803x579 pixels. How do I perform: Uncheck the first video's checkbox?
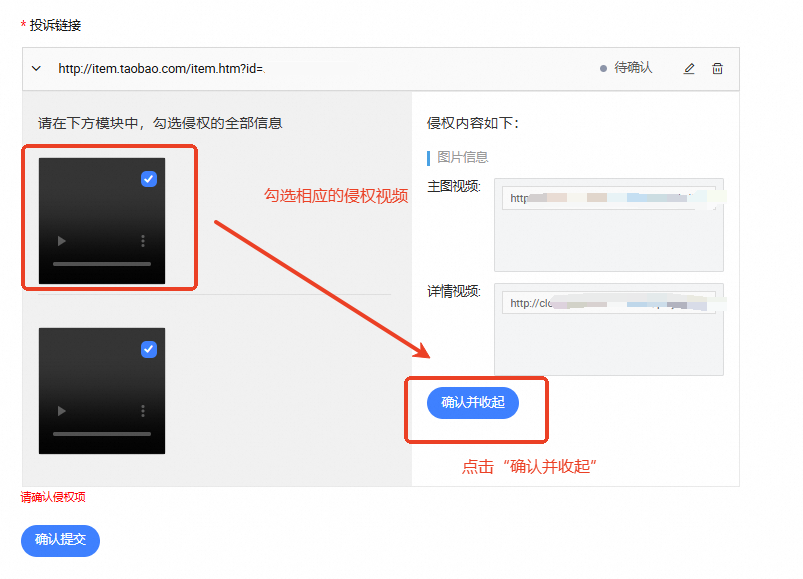pos(149,179)
